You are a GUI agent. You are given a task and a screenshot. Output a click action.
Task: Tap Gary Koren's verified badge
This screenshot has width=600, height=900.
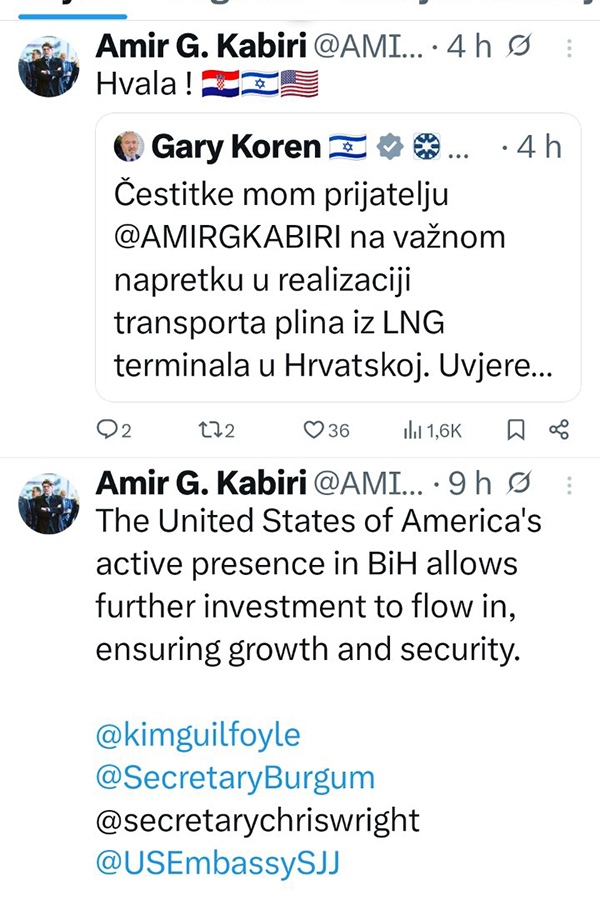392,147
